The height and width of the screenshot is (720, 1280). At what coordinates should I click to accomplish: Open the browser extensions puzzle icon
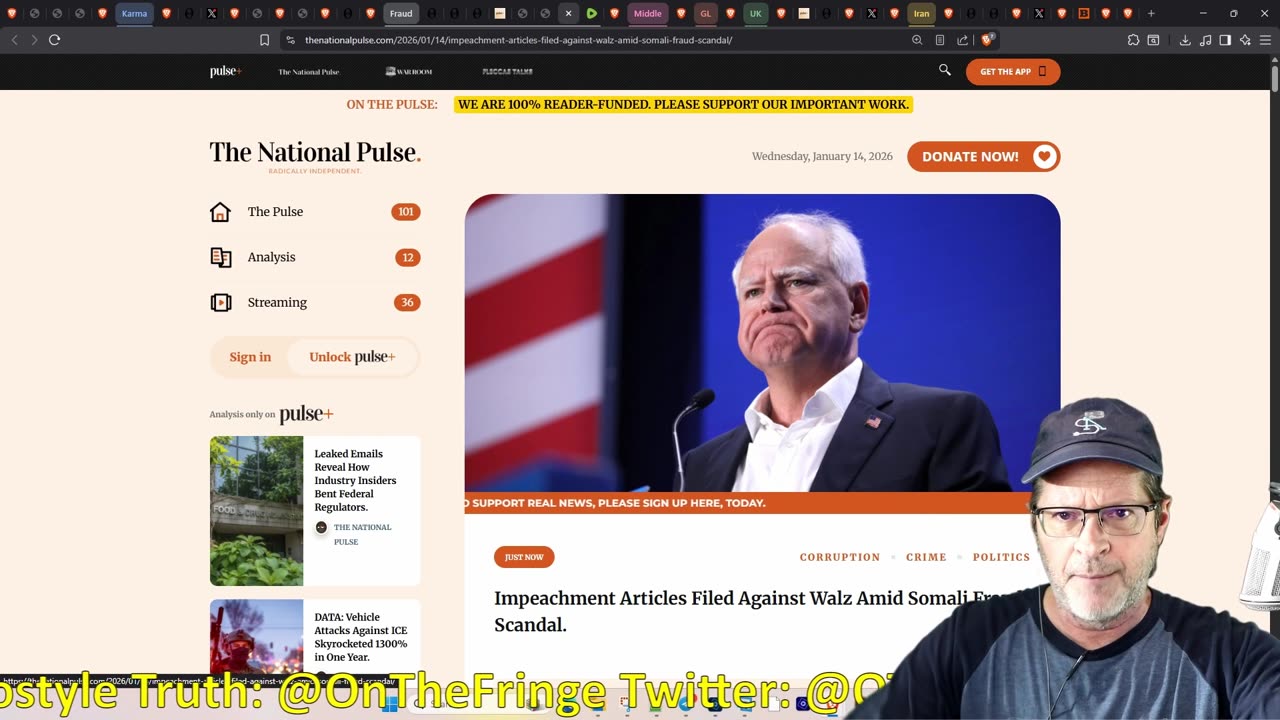tap(1133, 40)
